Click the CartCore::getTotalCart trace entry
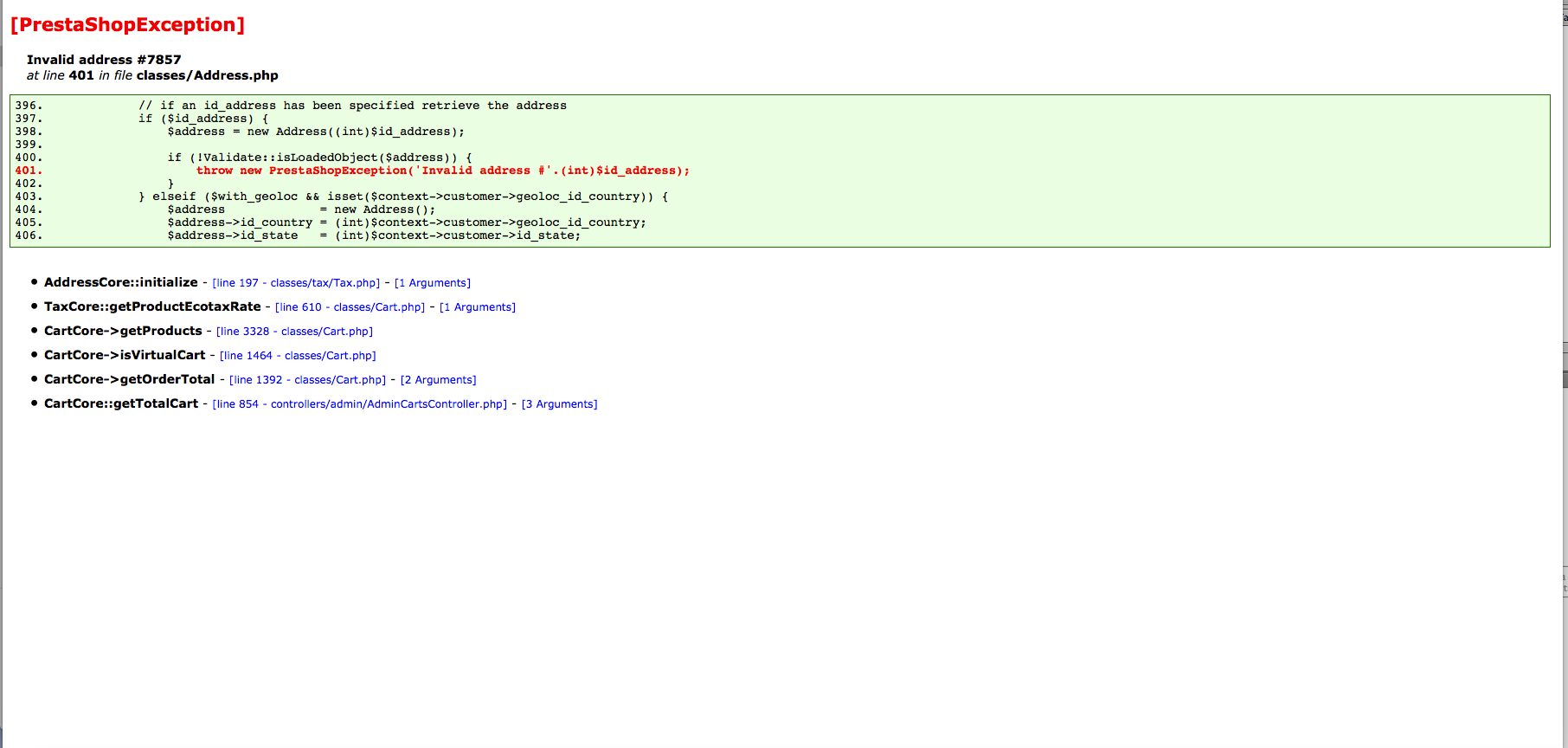 [x=121, y=403]
